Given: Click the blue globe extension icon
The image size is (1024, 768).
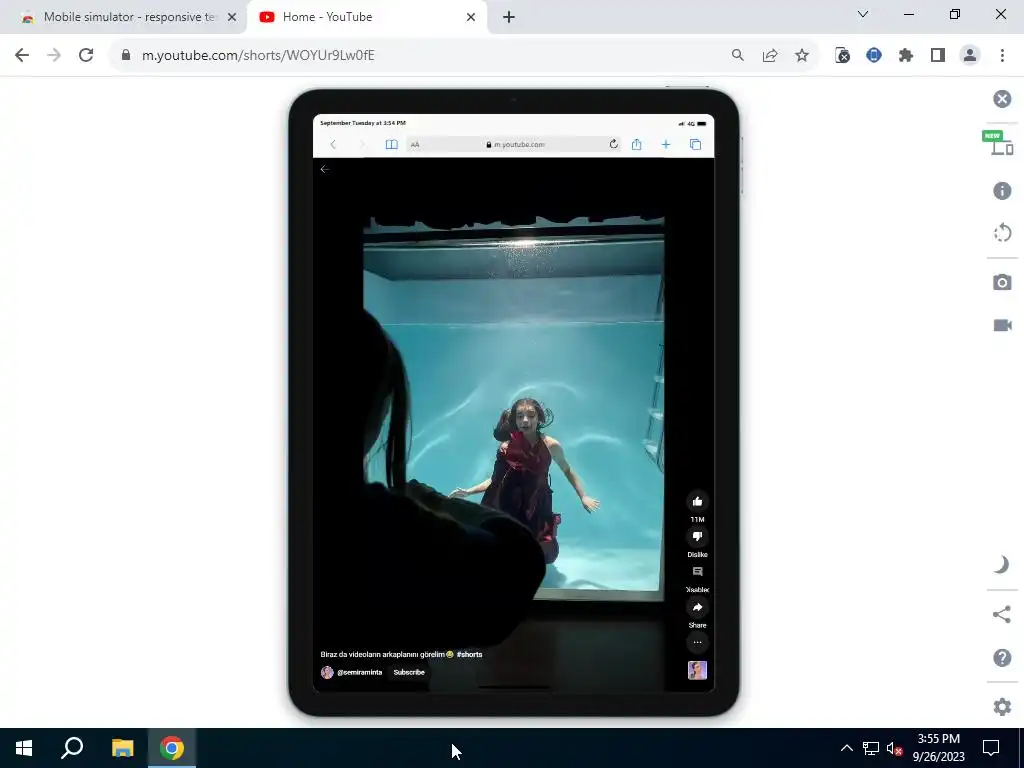Looking at the screenshot, I should [x=874, y=55].
